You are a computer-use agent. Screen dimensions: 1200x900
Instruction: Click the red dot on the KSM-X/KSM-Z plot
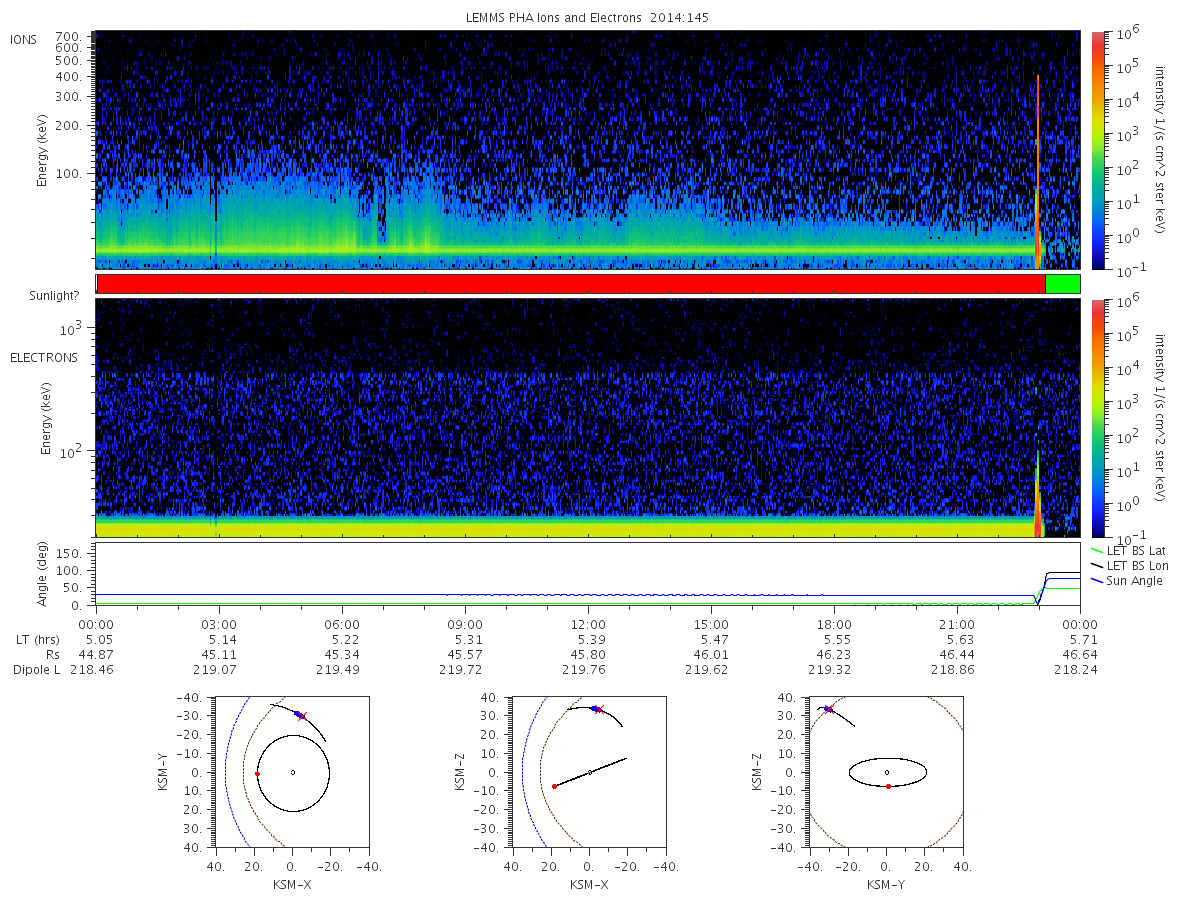pyautogui.click(x=554, y=786)
